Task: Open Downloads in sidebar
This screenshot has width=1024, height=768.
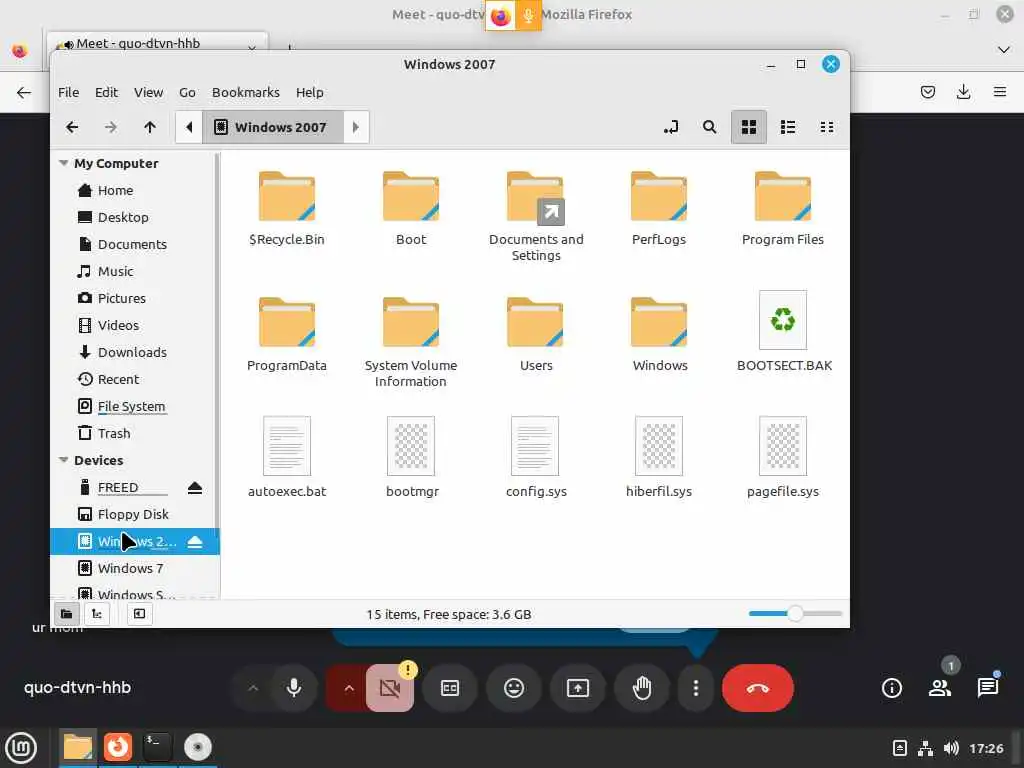Action: point(134,353)
